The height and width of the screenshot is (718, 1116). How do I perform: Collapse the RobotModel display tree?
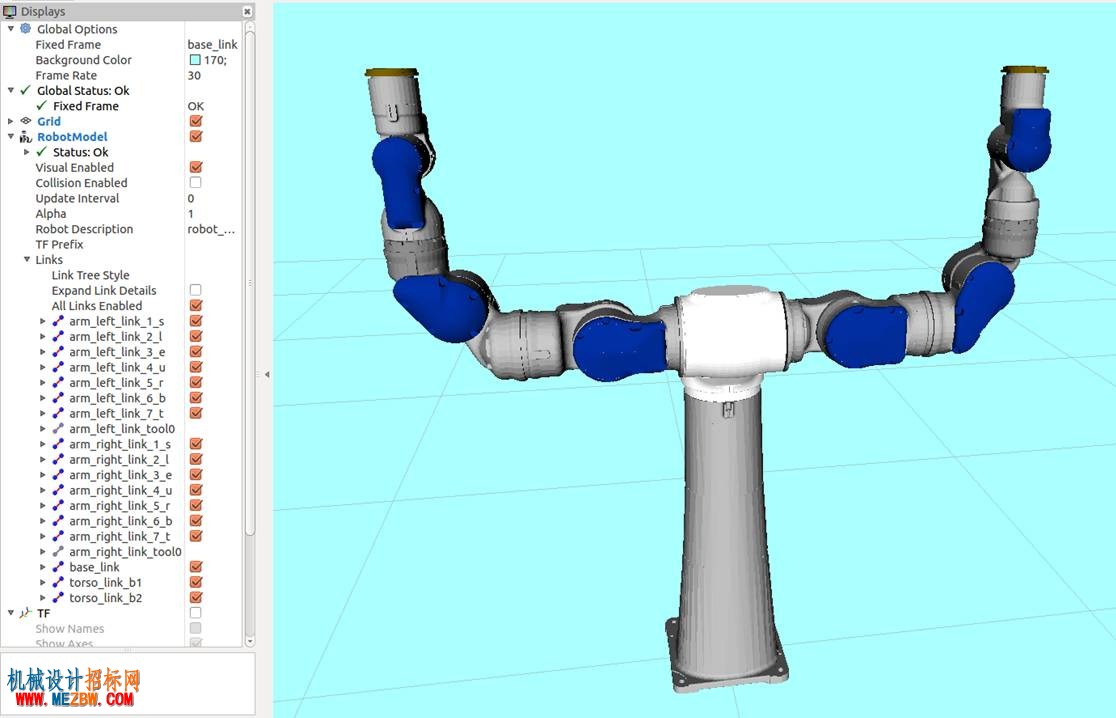click(11, 137)
